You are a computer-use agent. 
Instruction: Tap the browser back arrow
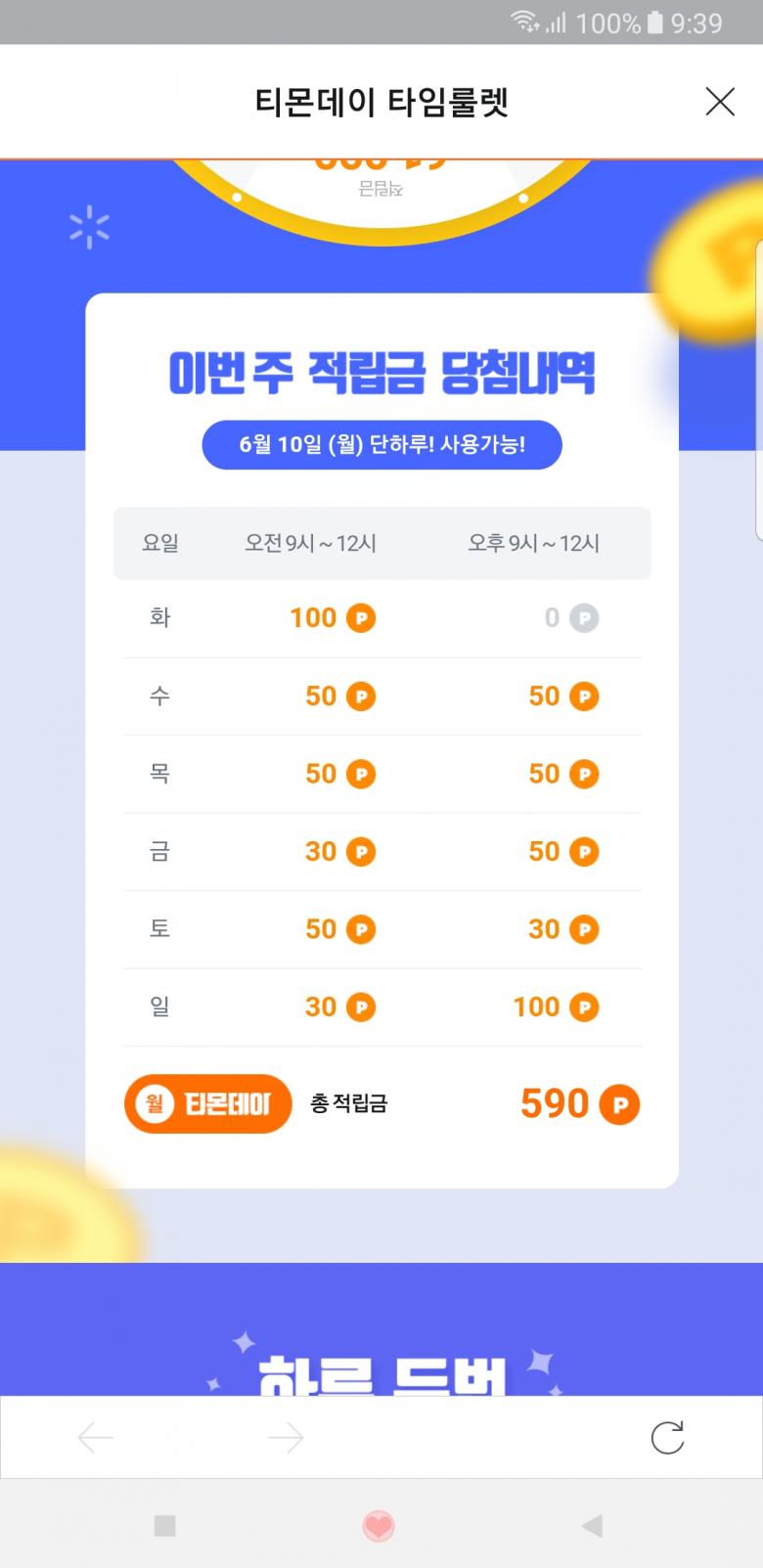96,1437
